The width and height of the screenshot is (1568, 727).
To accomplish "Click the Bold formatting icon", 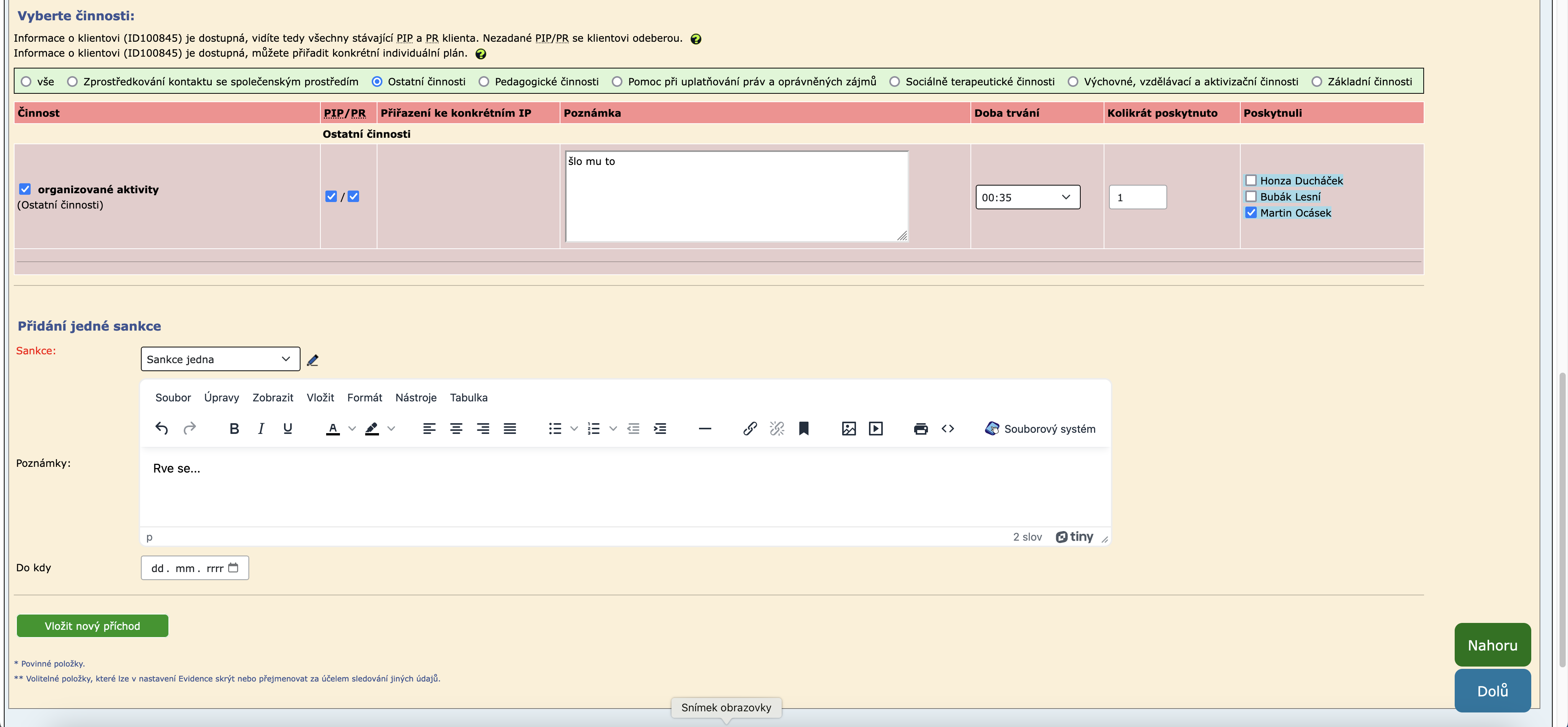I will [234, 429].
